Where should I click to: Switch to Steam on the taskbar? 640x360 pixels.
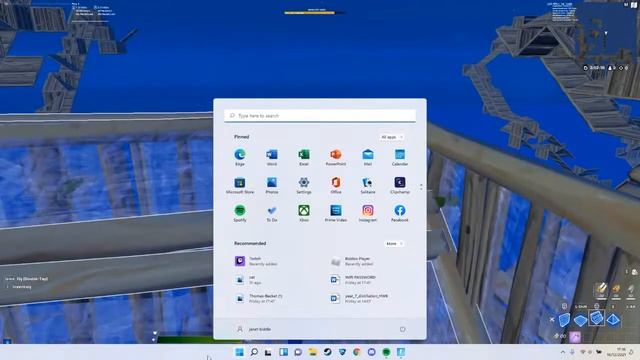pos(327,352)
